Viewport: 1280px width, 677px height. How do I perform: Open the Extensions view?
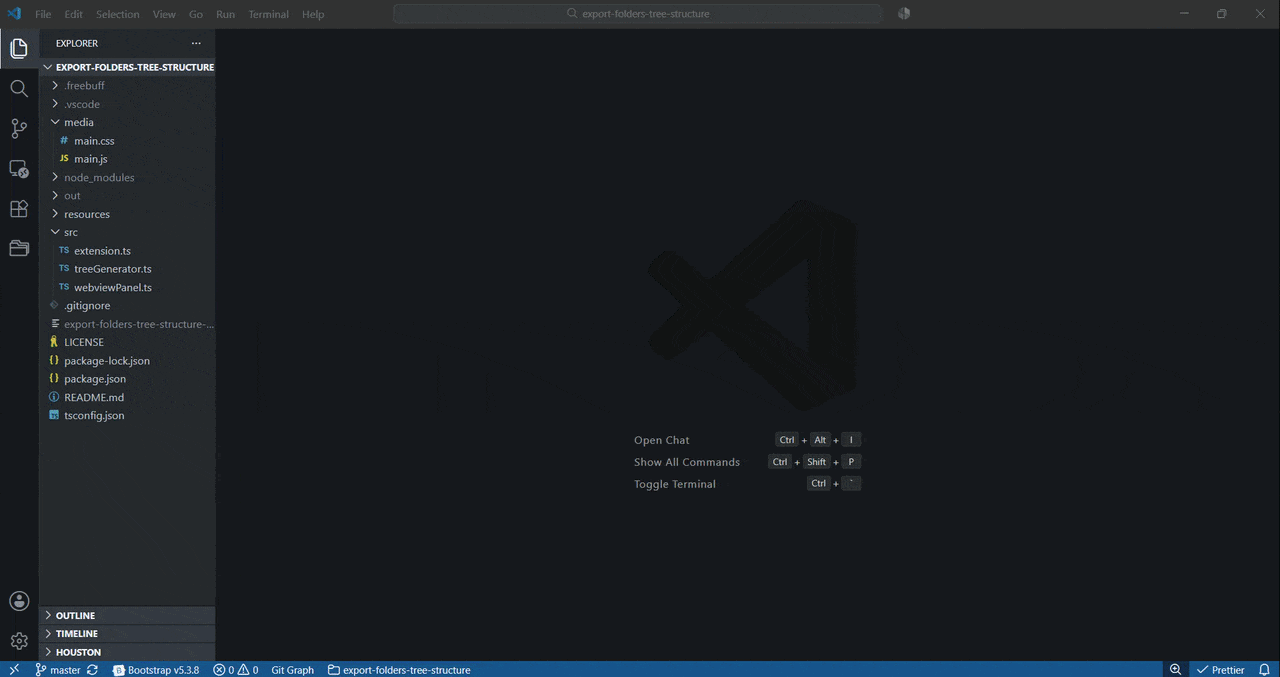pos(19,209)
